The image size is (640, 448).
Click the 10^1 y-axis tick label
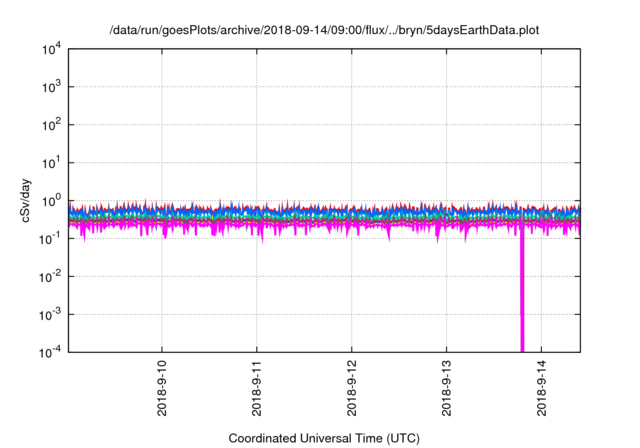coord(51,163)
